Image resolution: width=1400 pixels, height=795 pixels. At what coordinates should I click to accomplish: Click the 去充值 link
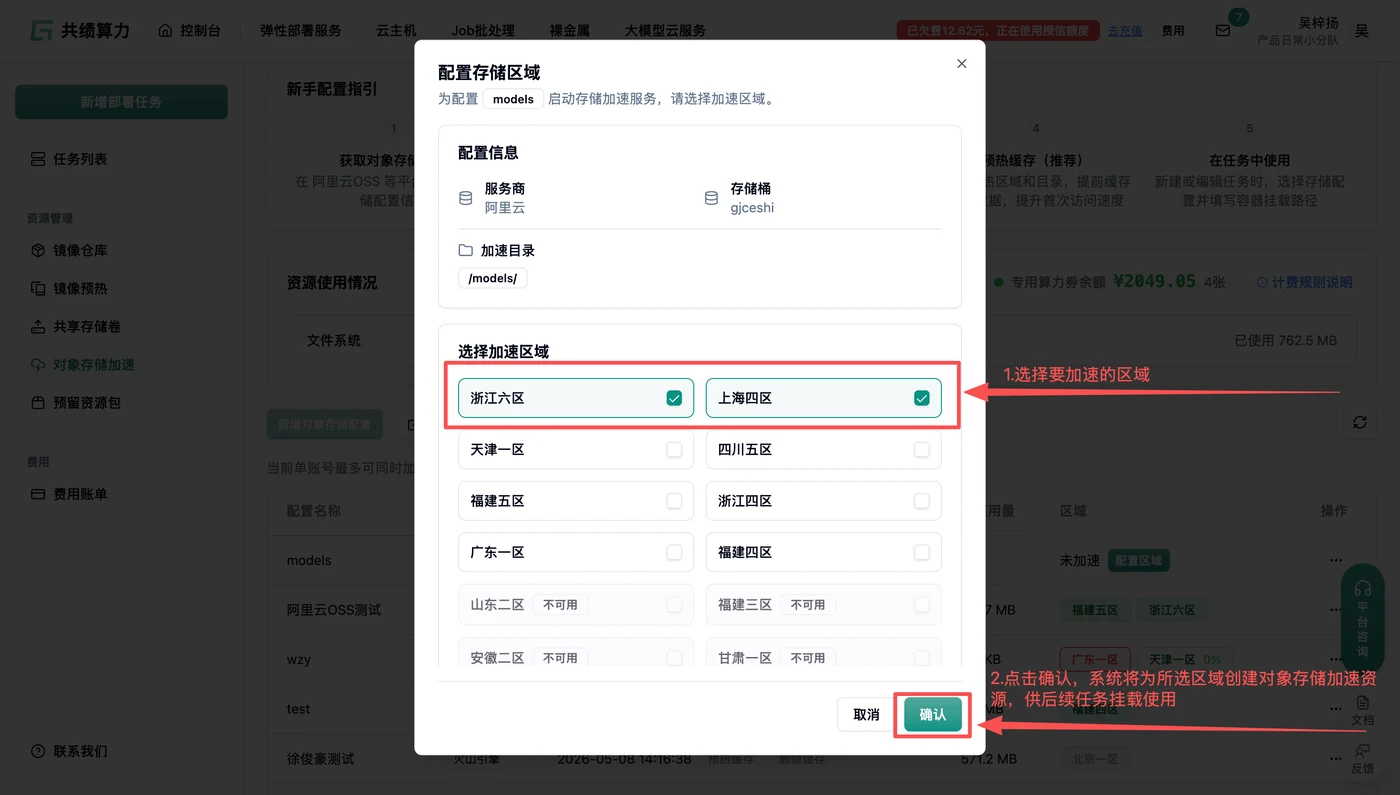(1125, 31)
